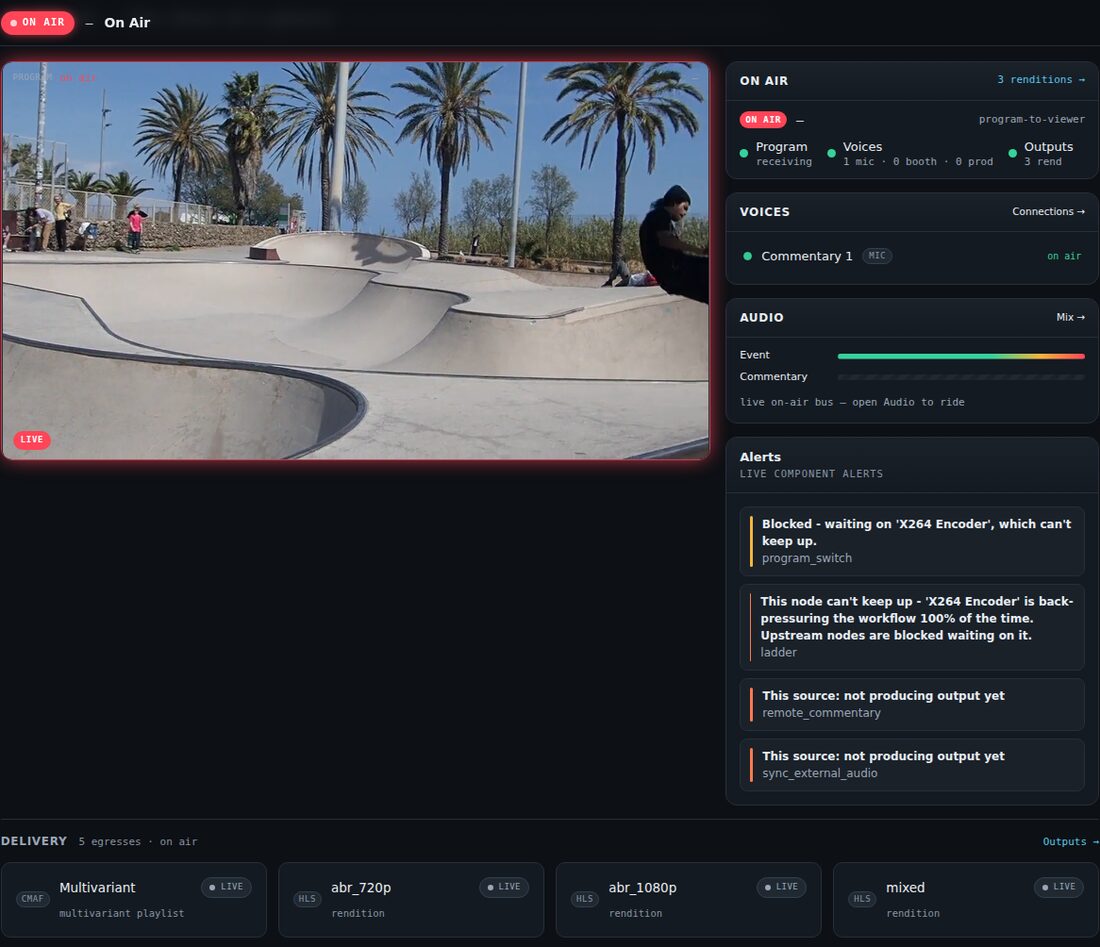The image size is (1100, 947).
Task: Select the Voices status green dot
Action: 831,154
